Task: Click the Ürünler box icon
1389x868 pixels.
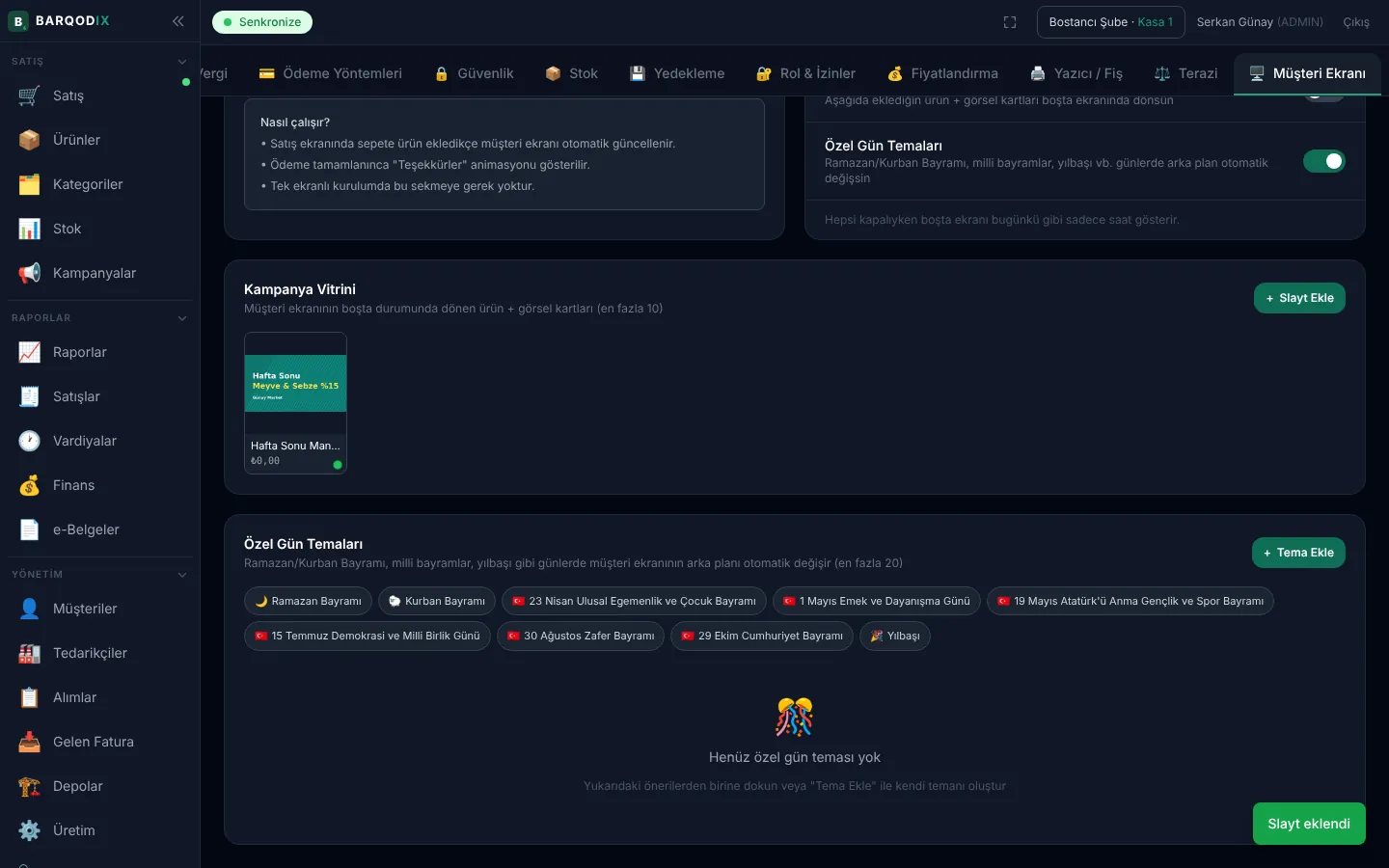Action: 30,140
